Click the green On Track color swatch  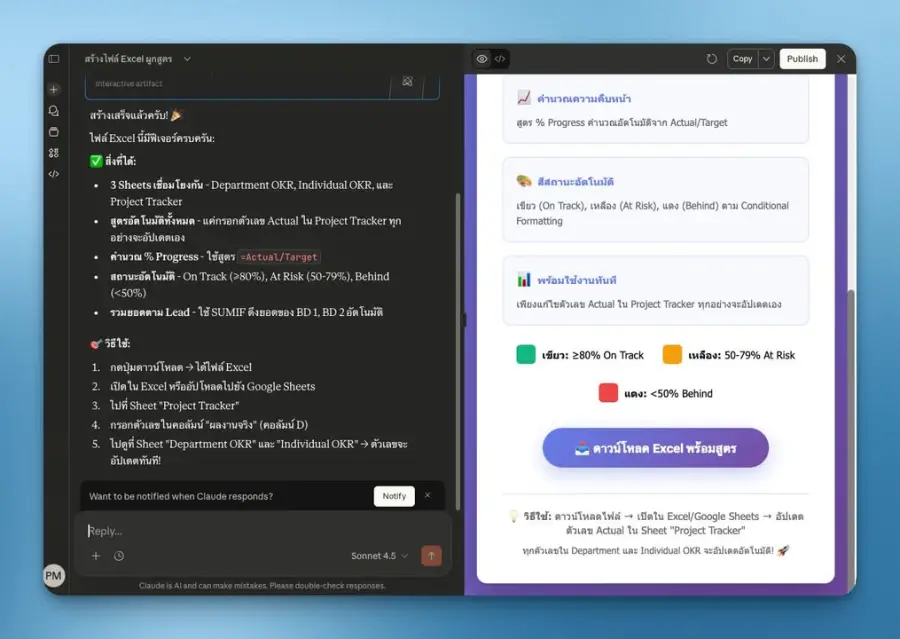[525, 354]
